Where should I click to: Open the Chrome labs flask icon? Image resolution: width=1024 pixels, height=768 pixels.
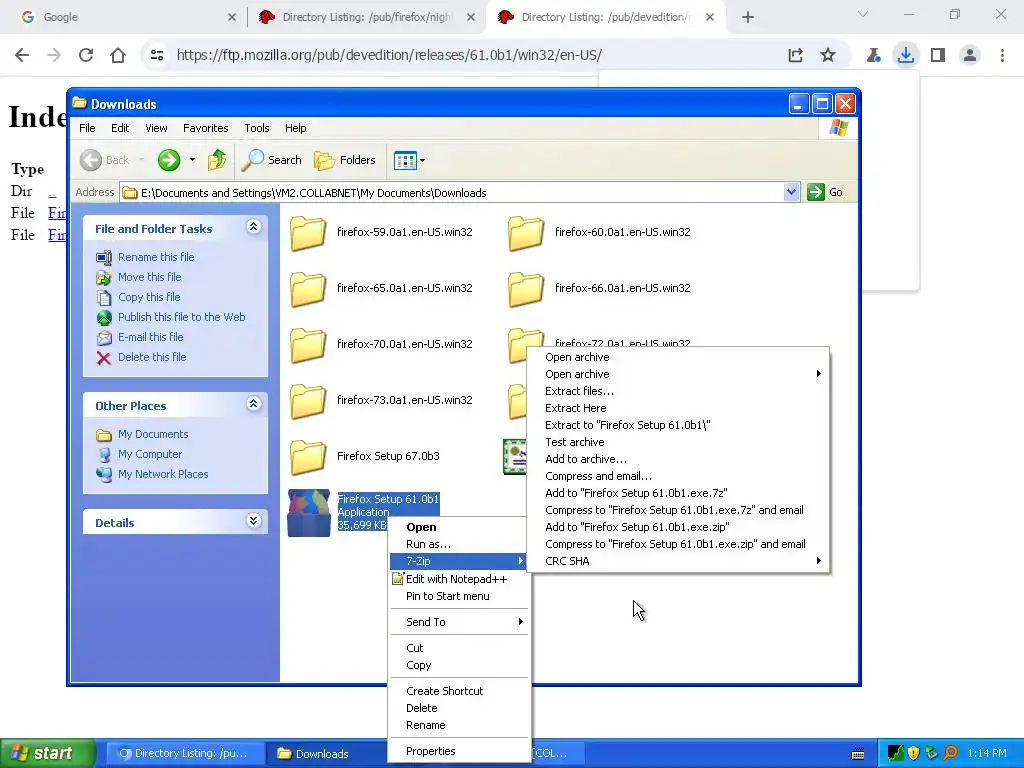click(x=873, y=55)
